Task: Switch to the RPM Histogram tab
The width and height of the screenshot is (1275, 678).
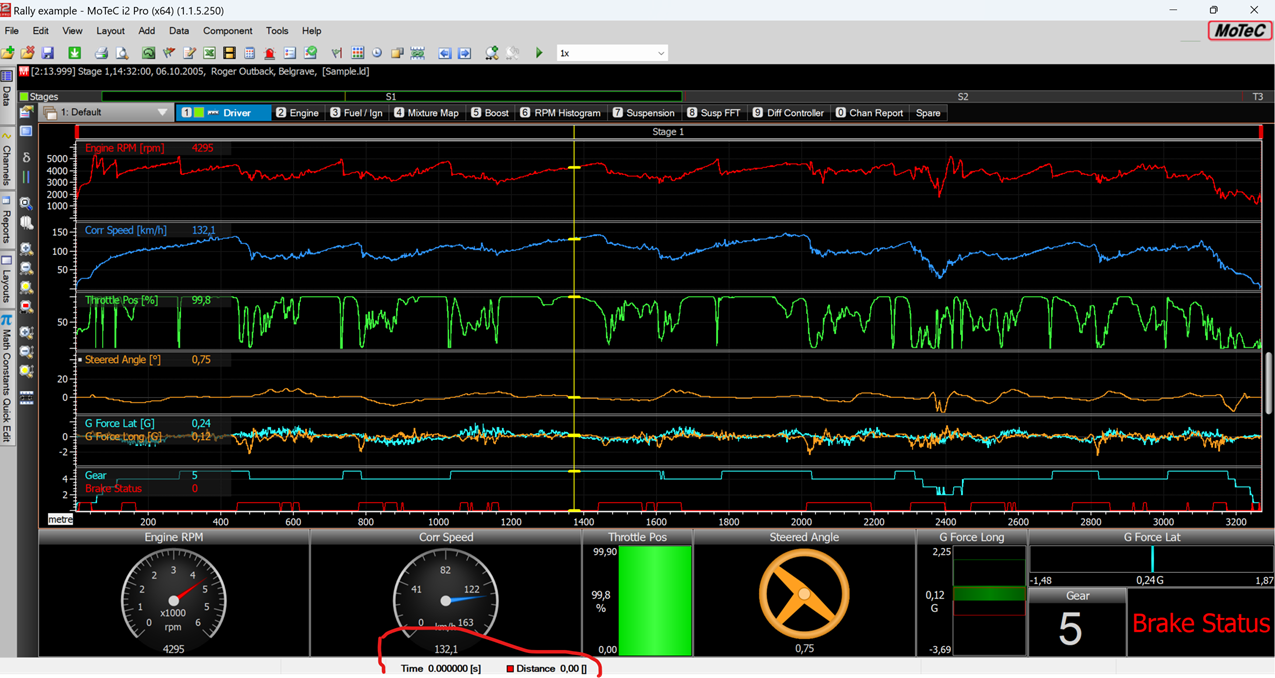Action: [x=561, y=113]
